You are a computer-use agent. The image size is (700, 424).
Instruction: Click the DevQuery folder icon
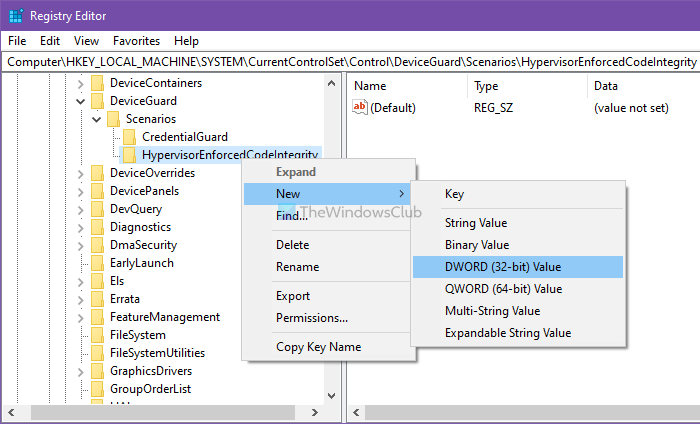(97, 209)
